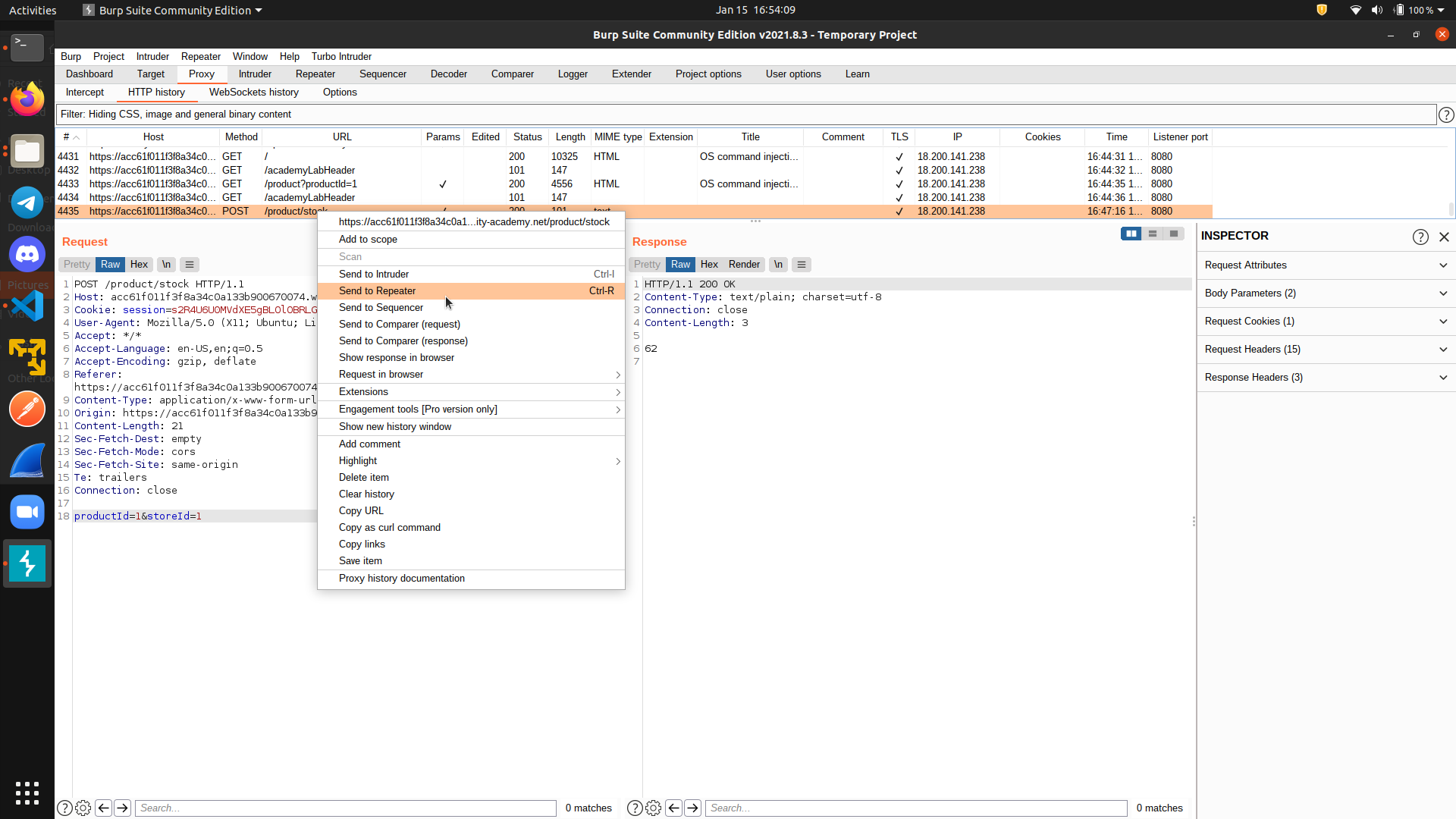Go to next response search match
This screenshot has height=819, width=1456.
coord(692,808)
